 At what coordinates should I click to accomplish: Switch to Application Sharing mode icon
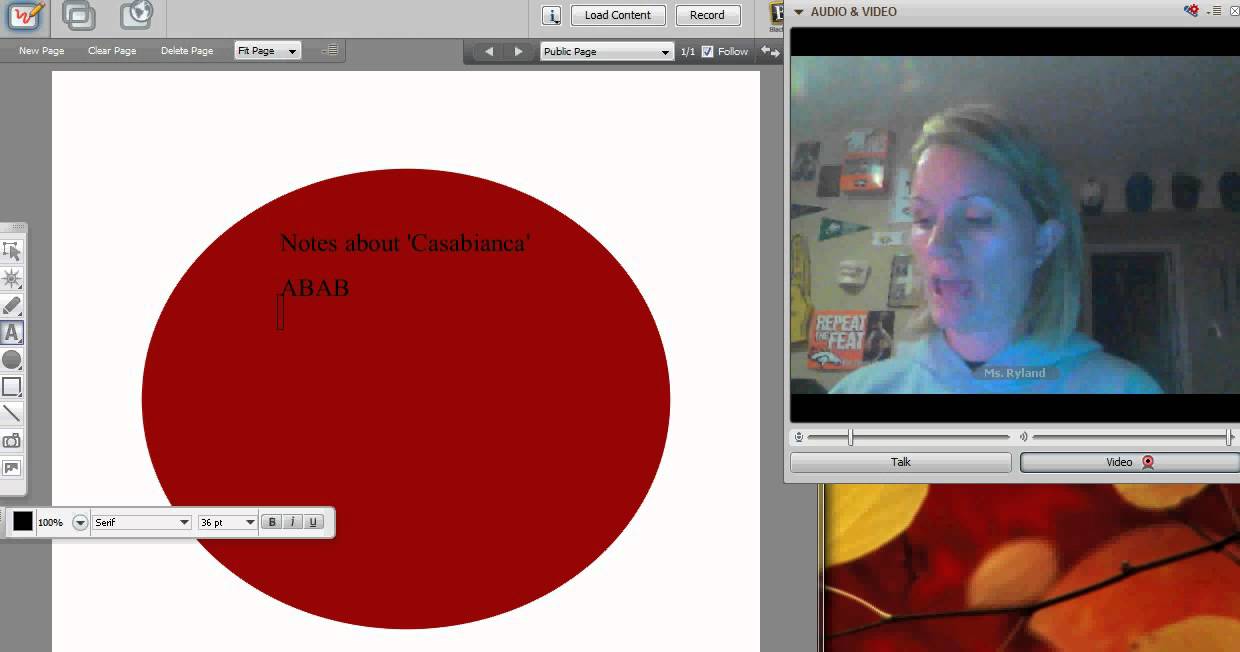click(x=79, y=15)
